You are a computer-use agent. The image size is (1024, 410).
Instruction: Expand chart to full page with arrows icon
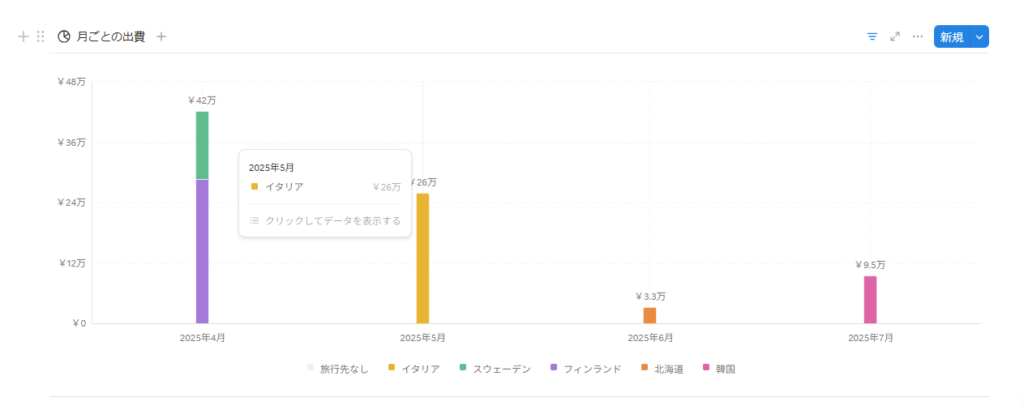click(895, 37)
